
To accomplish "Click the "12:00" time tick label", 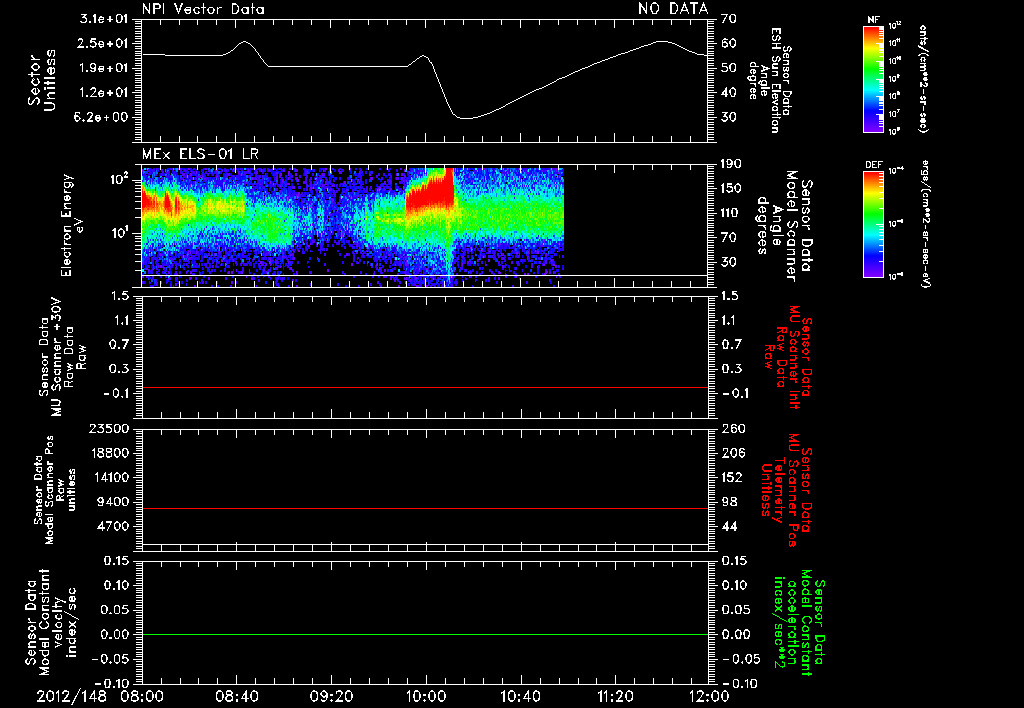I will (709, 696).
